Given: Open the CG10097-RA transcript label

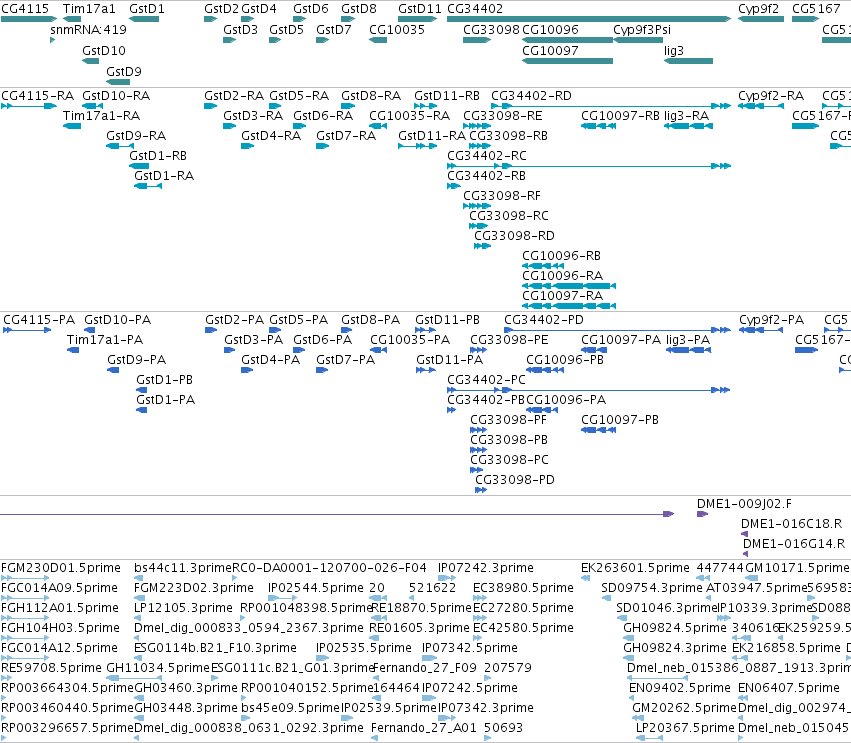Looking at the screenshot, I should (562, 296).
